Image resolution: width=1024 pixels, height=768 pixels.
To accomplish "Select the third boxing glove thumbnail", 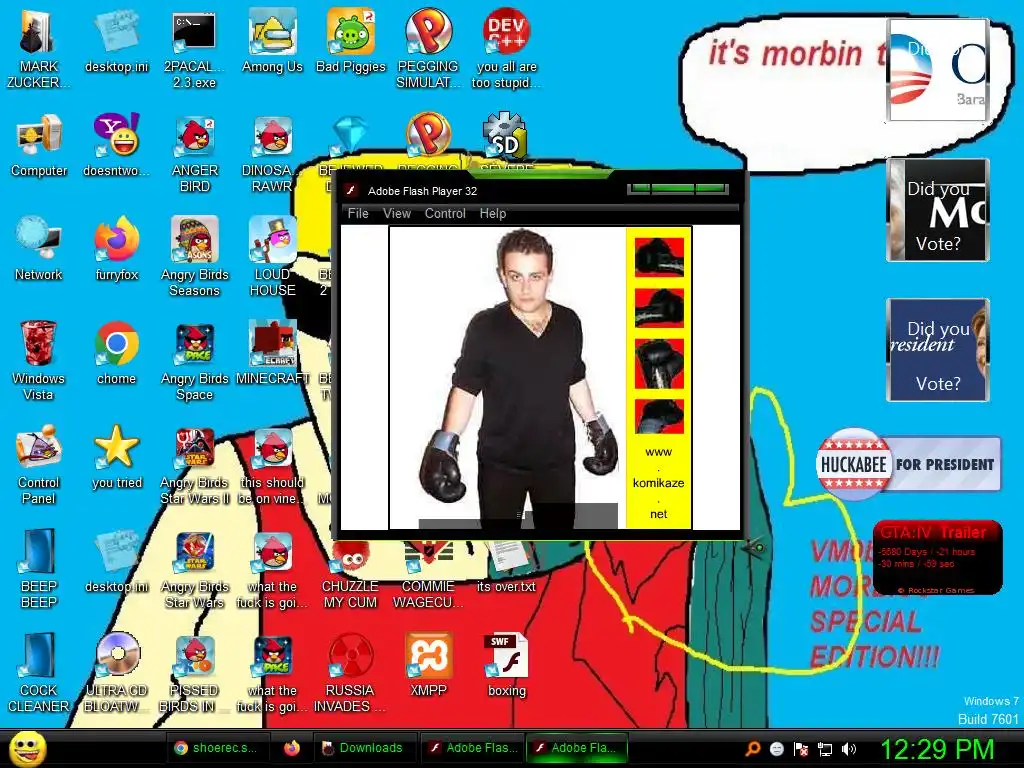I will click(659, 363).
